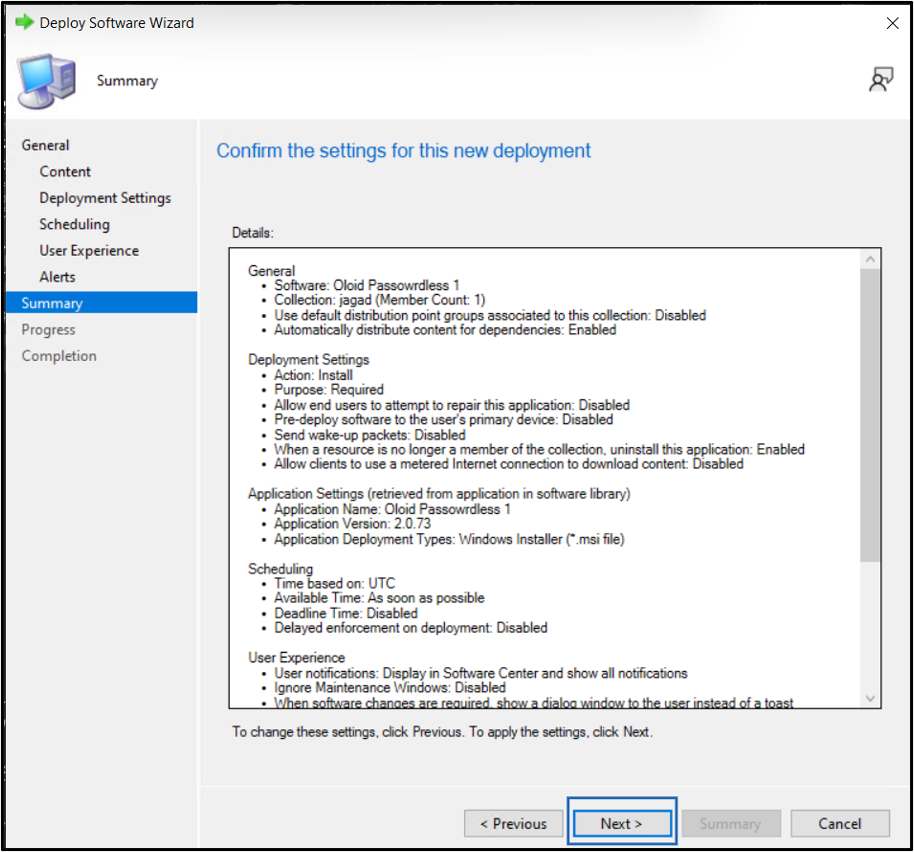Click 'Pre-deploy software to the user's primary device'
914x852 pixels.
[444, 420]
